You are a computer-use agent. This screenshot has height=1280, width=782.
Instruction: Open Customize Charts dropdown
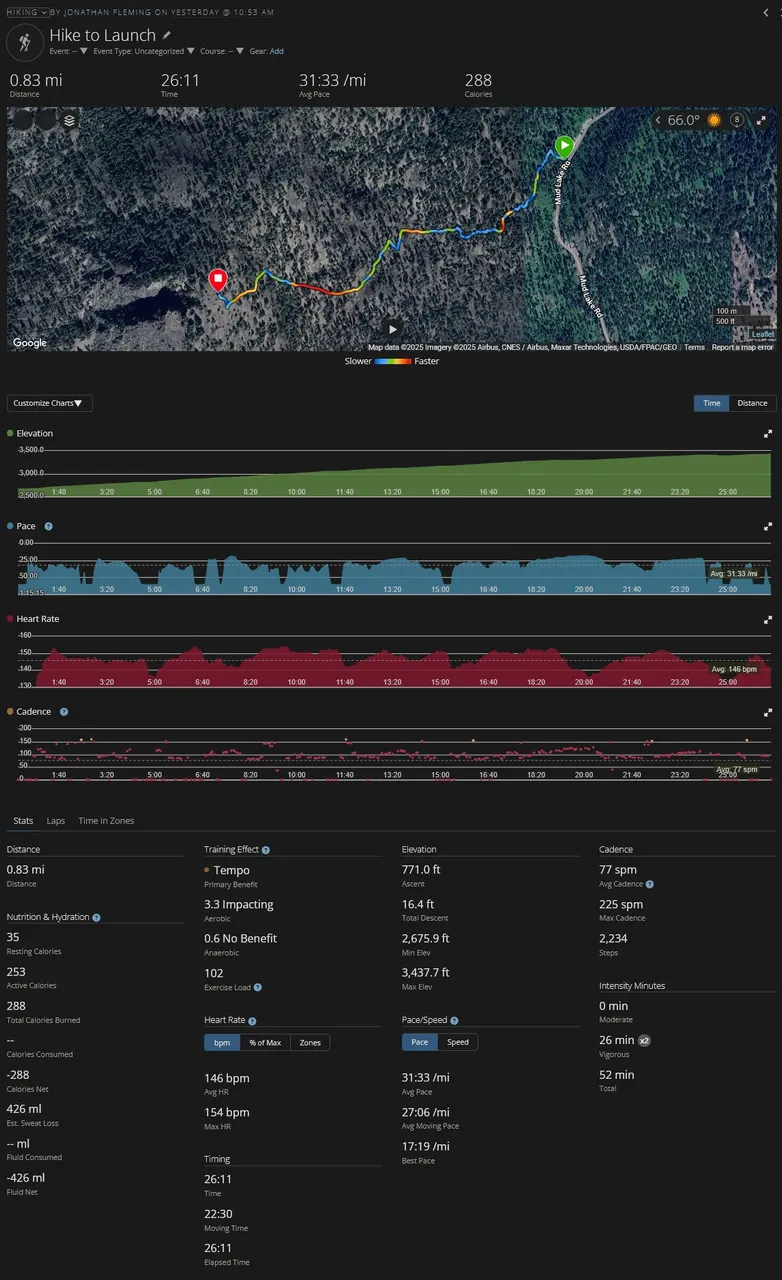click(x=50, y=403)
